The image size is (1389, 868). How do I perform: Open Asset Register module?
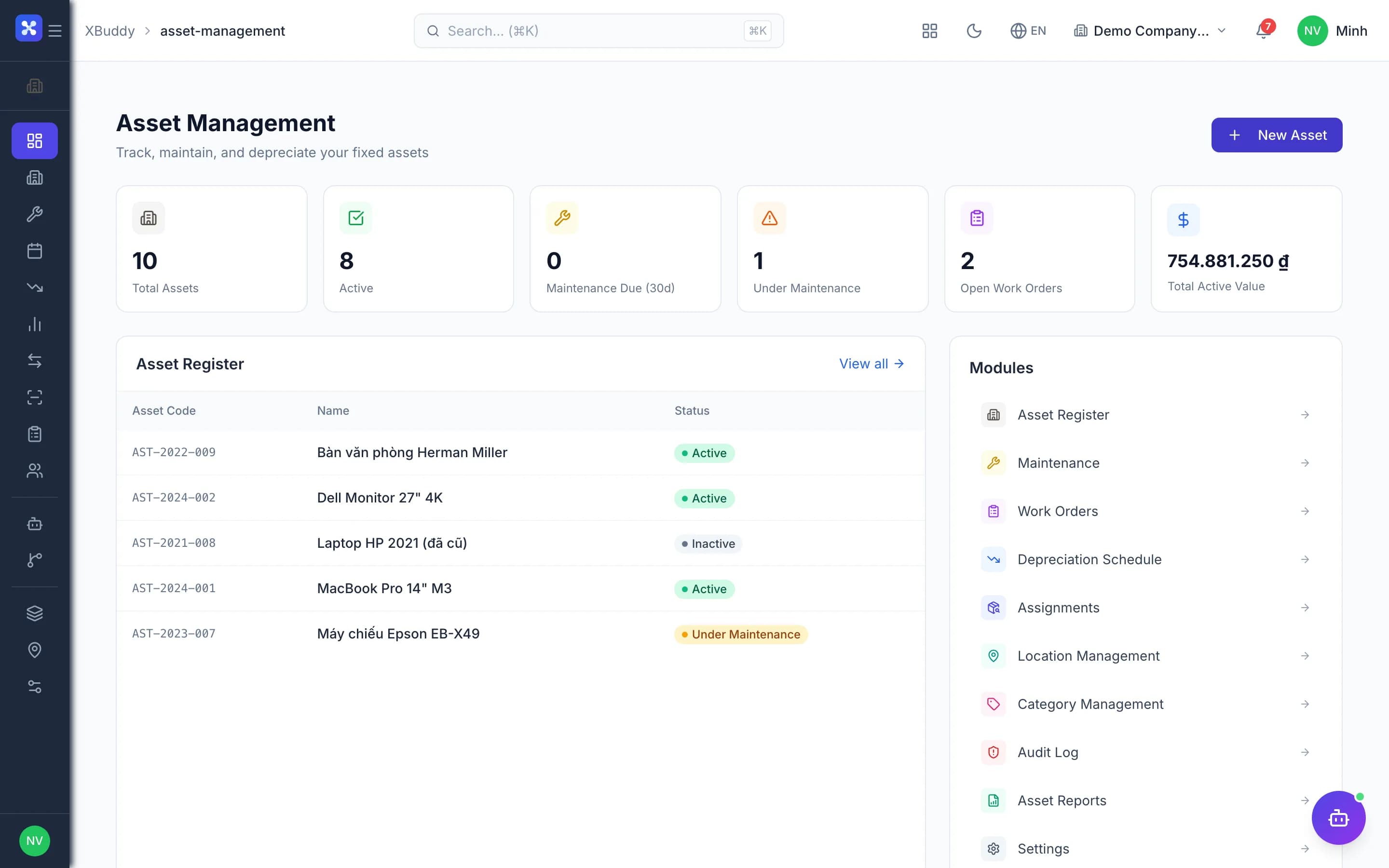pos(1145,415)
